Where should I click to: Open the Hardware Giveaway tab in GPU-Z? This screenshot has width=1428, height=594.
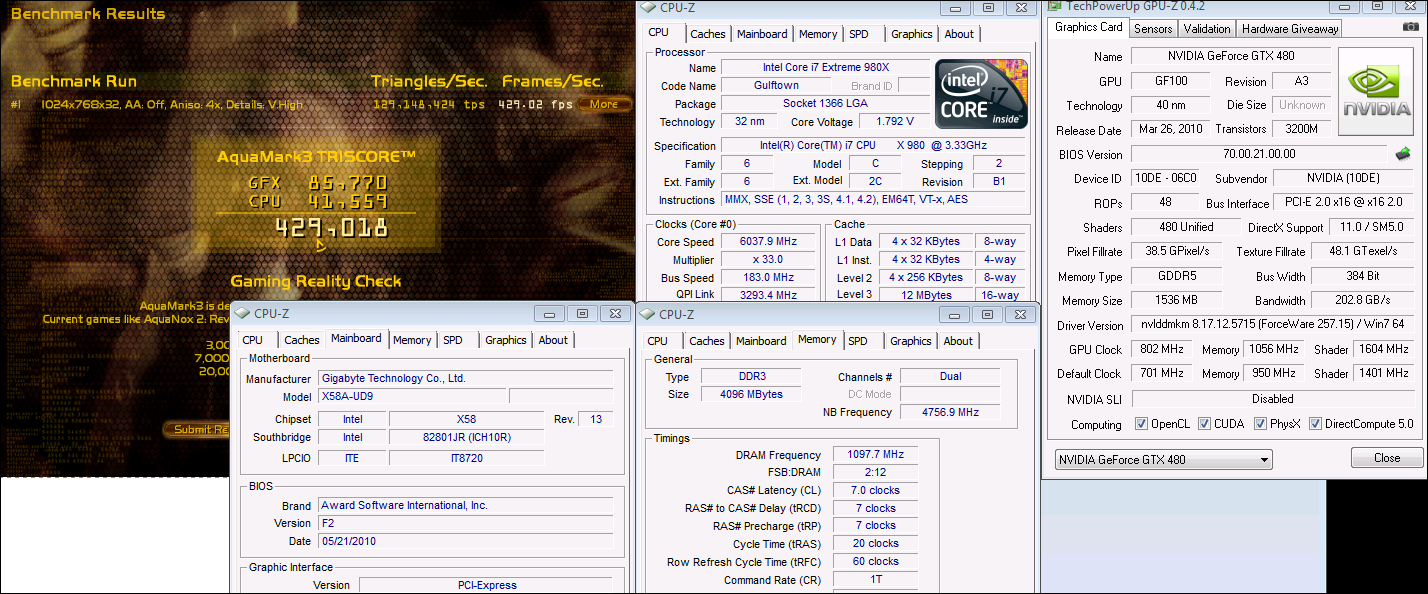click(x=1290, y=29)
